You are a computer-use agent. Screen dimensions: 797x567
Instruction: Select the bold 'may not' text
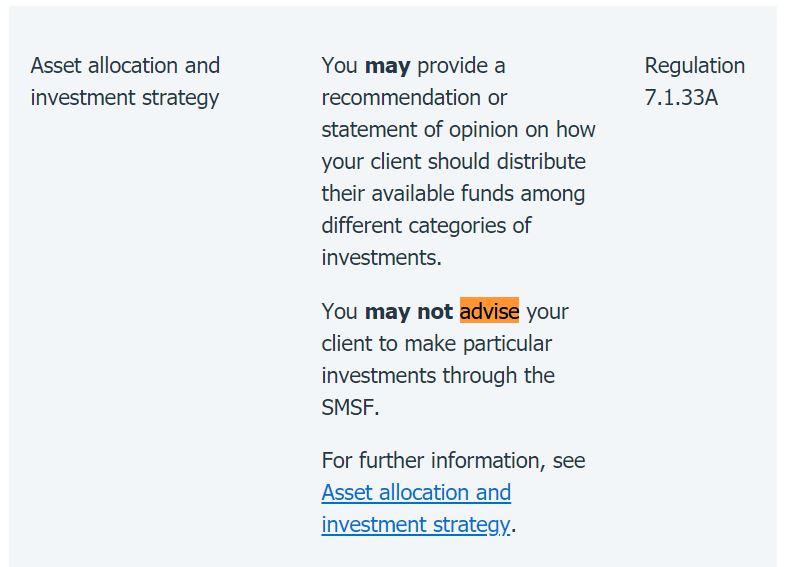409,311
